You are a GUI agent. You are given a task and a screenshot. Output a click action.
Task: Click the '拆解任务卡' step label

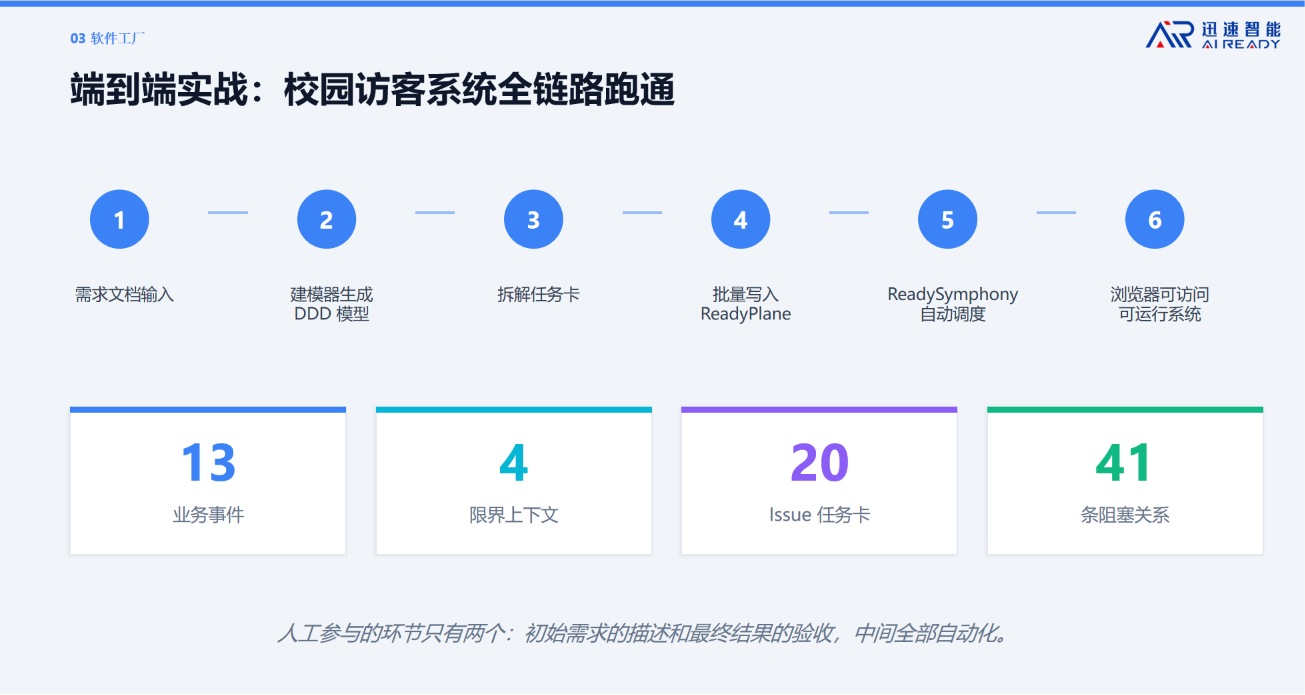(538, 294)
